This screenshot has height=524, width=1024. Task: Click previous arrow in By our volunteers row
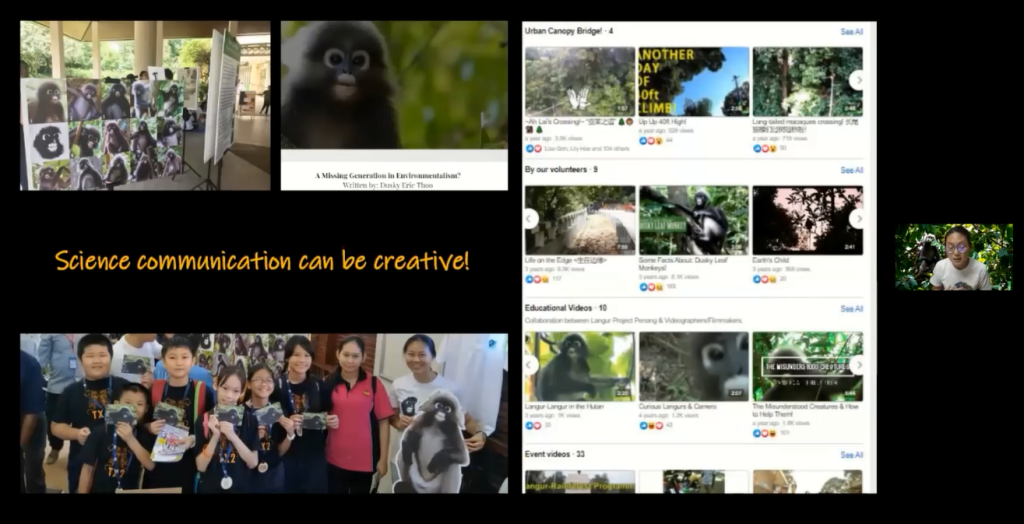point(531,218)
